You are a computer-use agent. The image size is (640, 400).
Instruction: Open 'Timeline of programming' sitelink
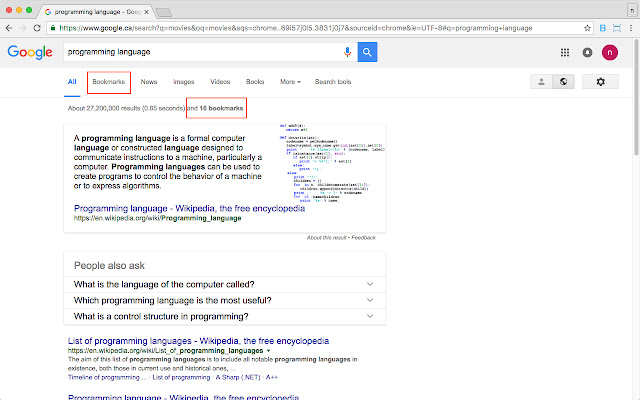click(107, 377)
